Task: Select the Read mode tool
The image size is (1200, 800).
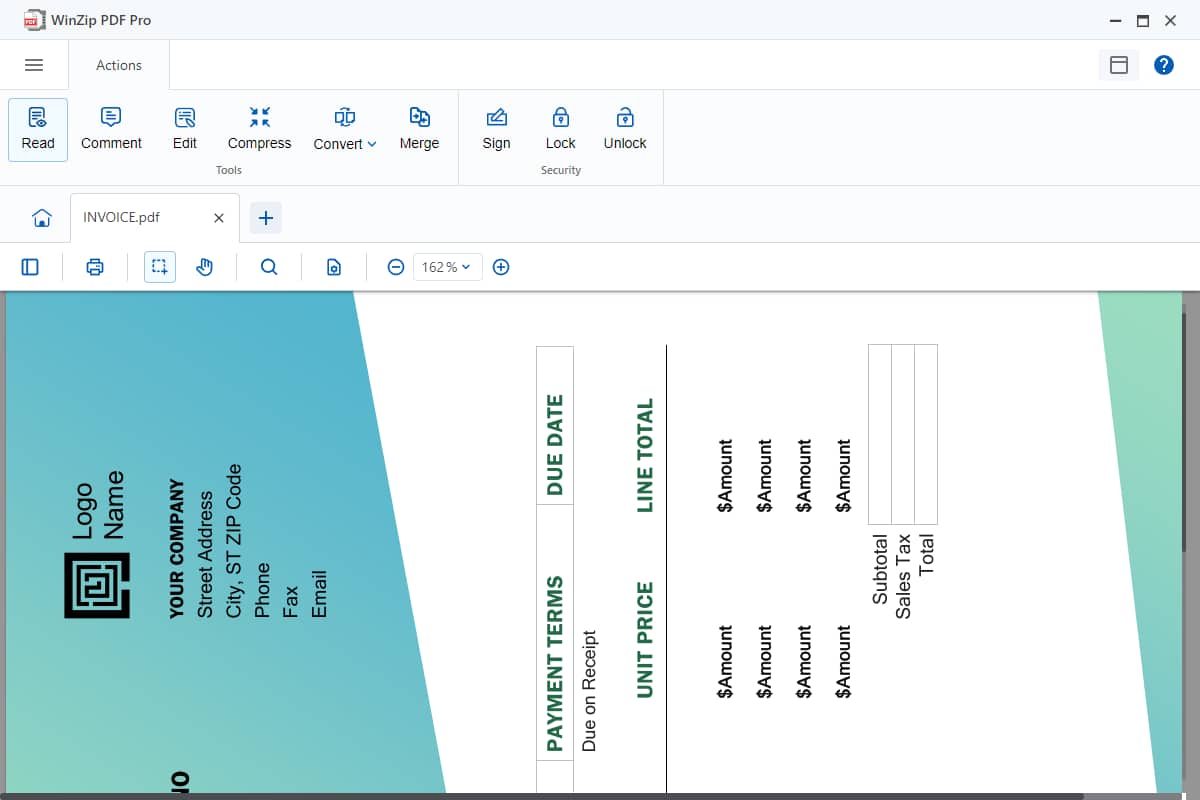Action: [37, 129]
